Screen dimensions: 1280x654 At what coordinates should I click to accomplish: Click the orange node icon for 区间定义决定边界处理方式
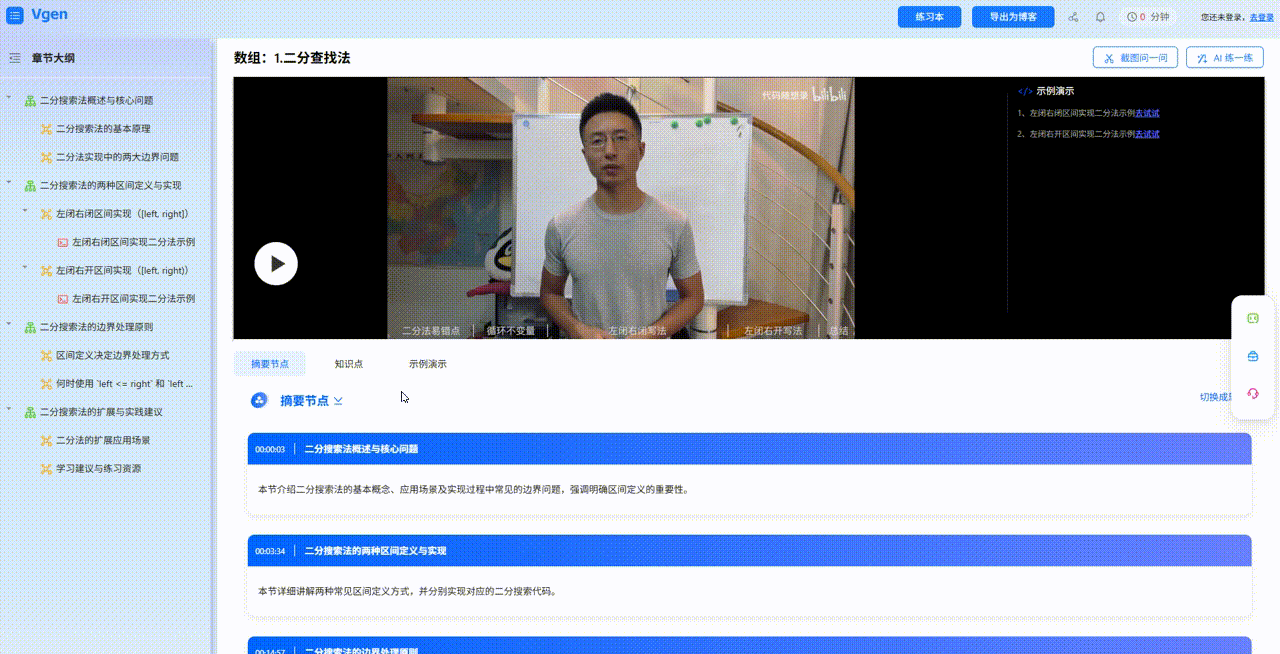click(46, 355)
